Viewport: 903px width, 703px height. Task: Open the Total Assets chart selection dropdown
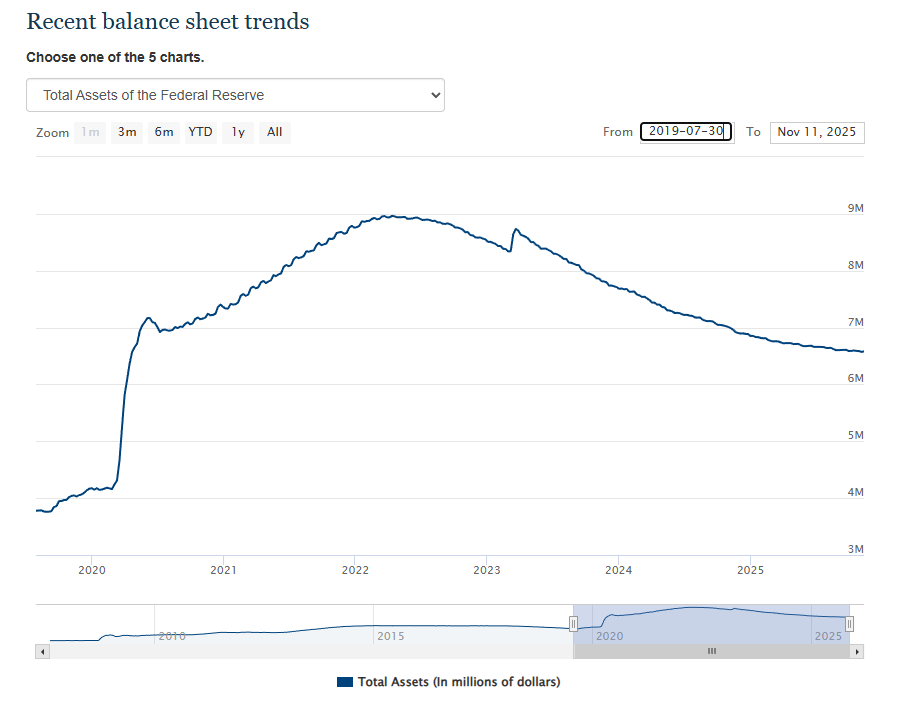pyautogui.click(x=235, y=95)
